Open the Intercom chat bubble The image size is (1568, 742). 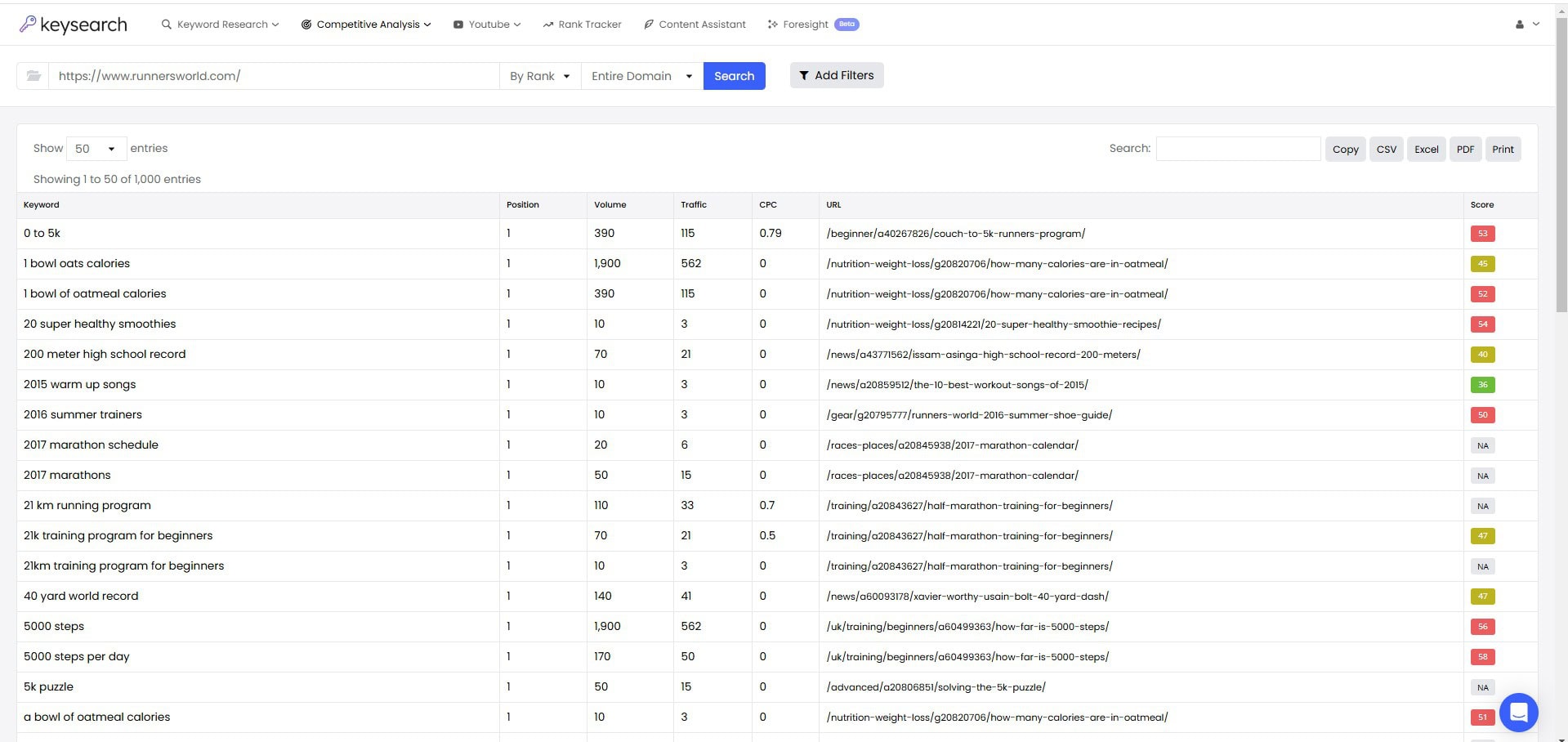(1518, 712)
